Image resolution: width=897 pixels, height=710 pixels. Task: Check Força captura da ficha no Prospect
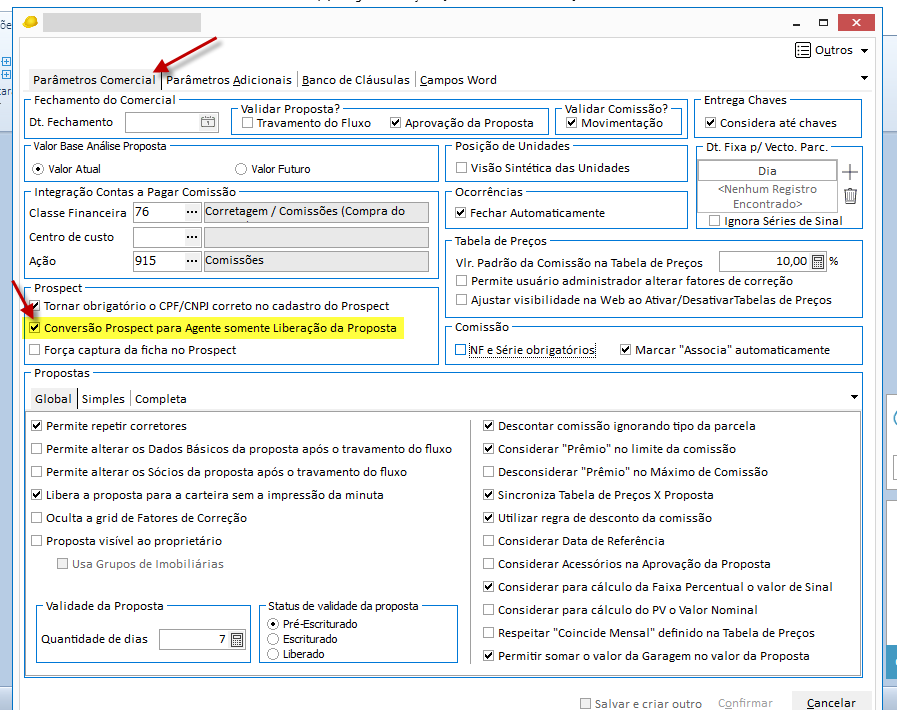coord(36,350)
